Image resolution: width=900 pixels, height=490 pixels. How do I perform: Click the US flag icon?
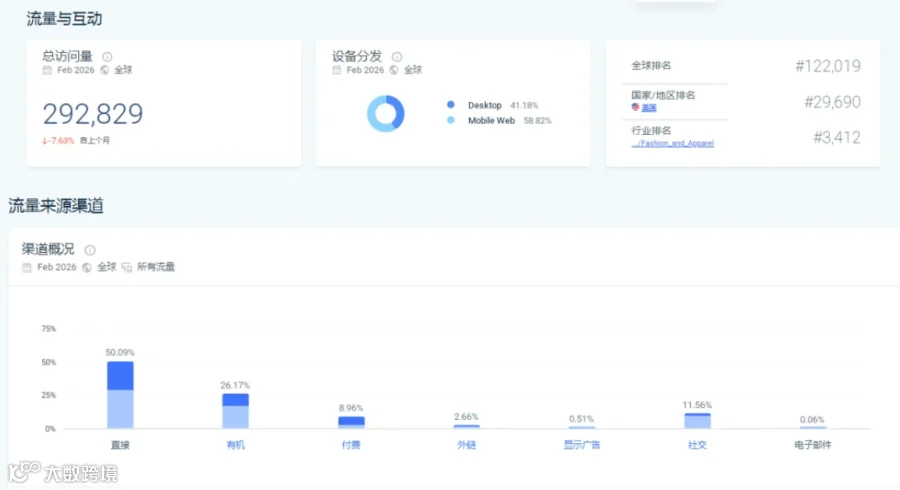(635, 107)
